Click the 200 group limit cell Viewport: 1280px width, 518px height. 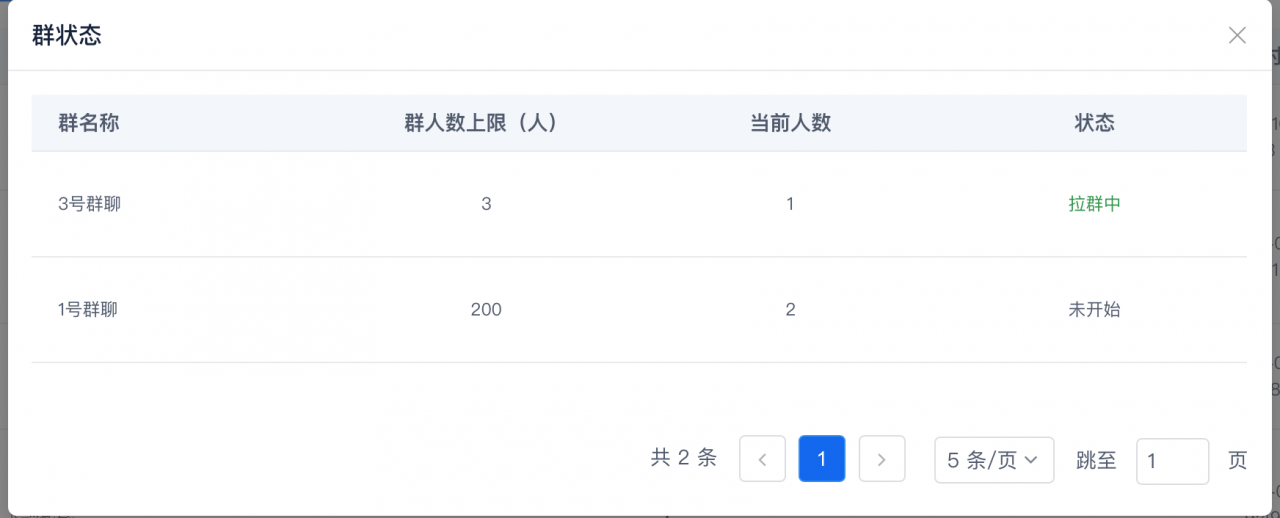click(x=486, y=310)
